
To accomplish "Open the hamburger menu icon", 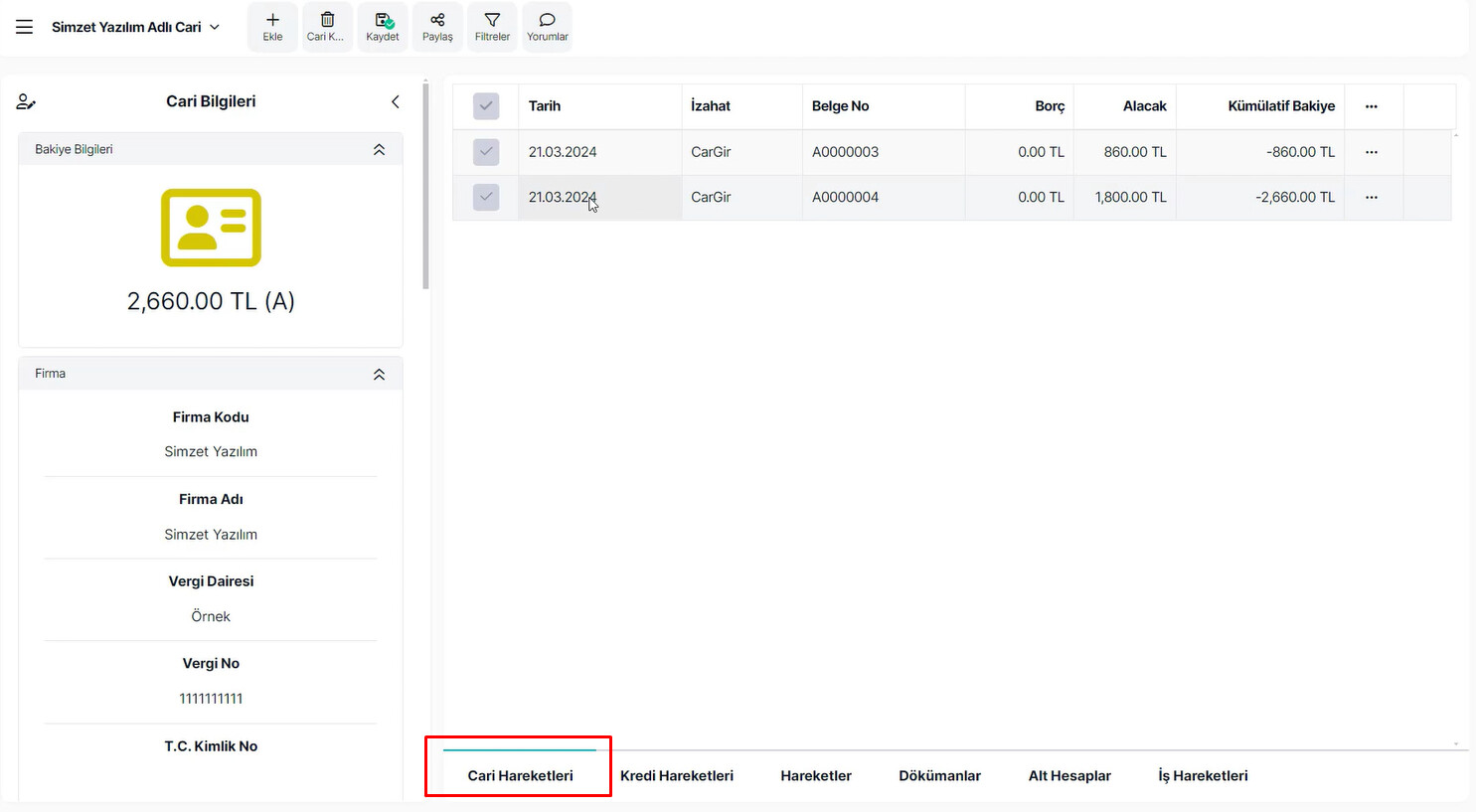I will tap(25, 27).
